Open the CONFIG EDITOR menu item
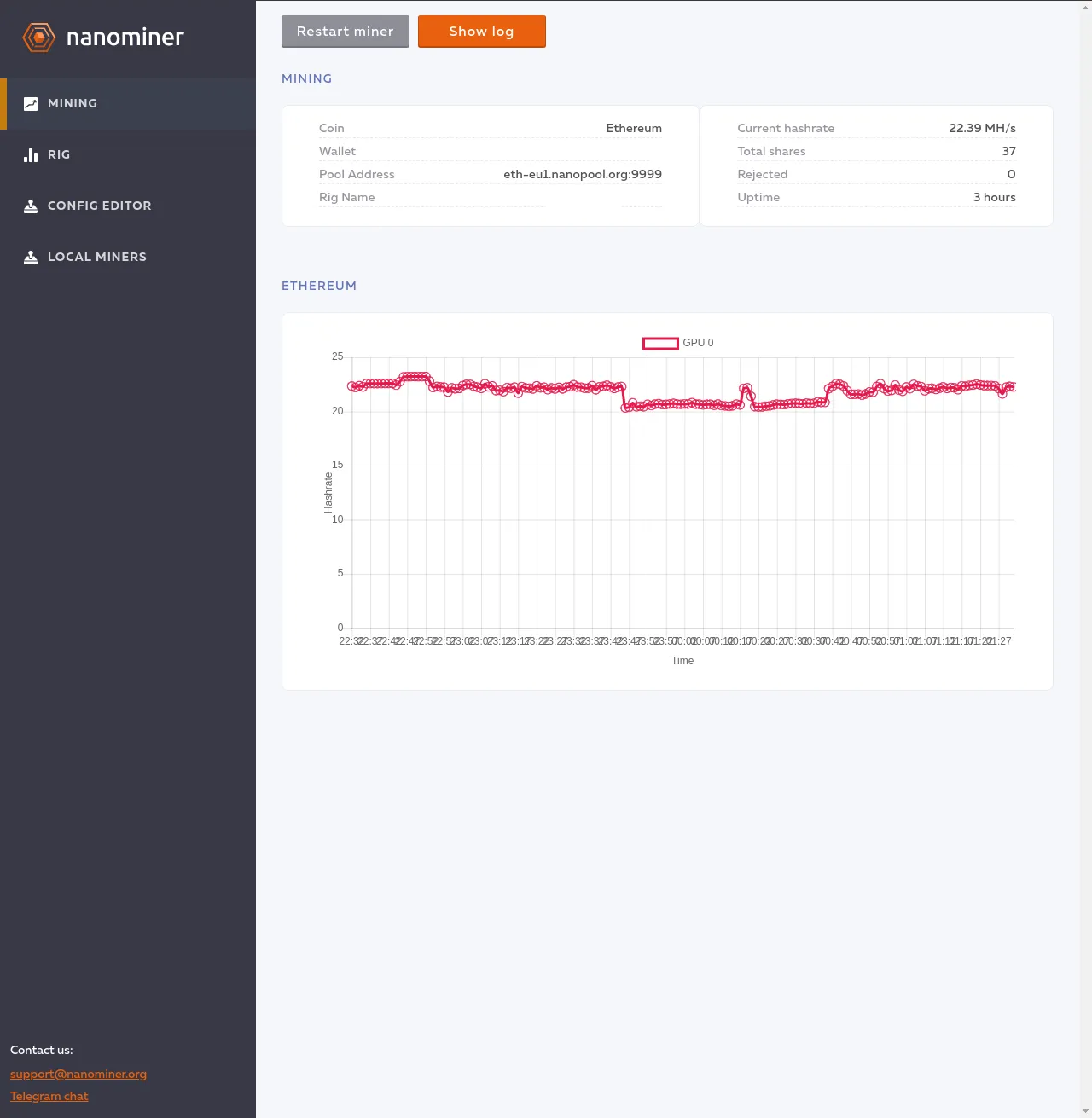The height and width of the screenshot is (1118, 1092). pyautogui.click(x=128, y=206)
